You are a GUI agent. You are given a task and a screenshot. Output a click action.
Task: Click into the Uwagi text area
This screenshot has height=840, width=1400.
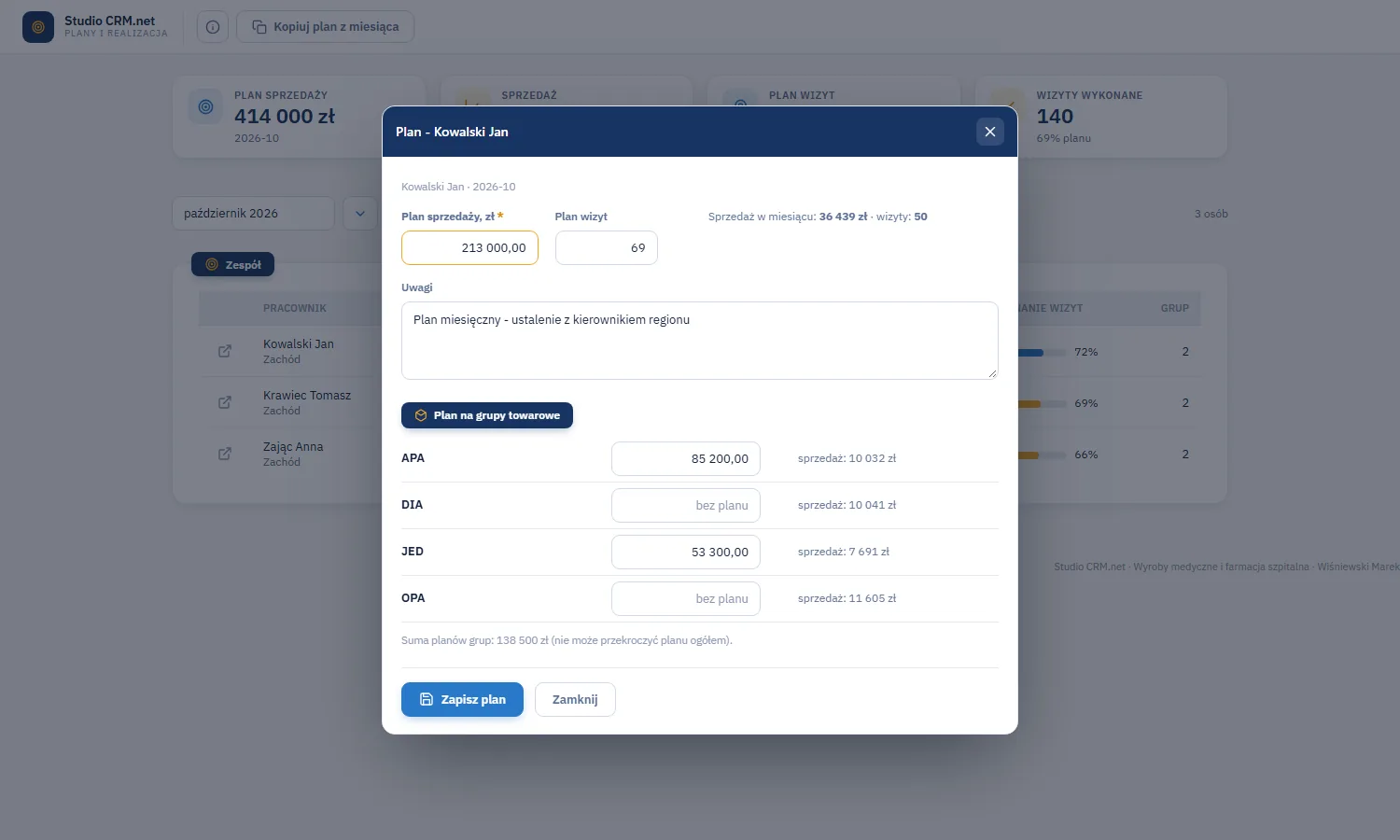700,341
